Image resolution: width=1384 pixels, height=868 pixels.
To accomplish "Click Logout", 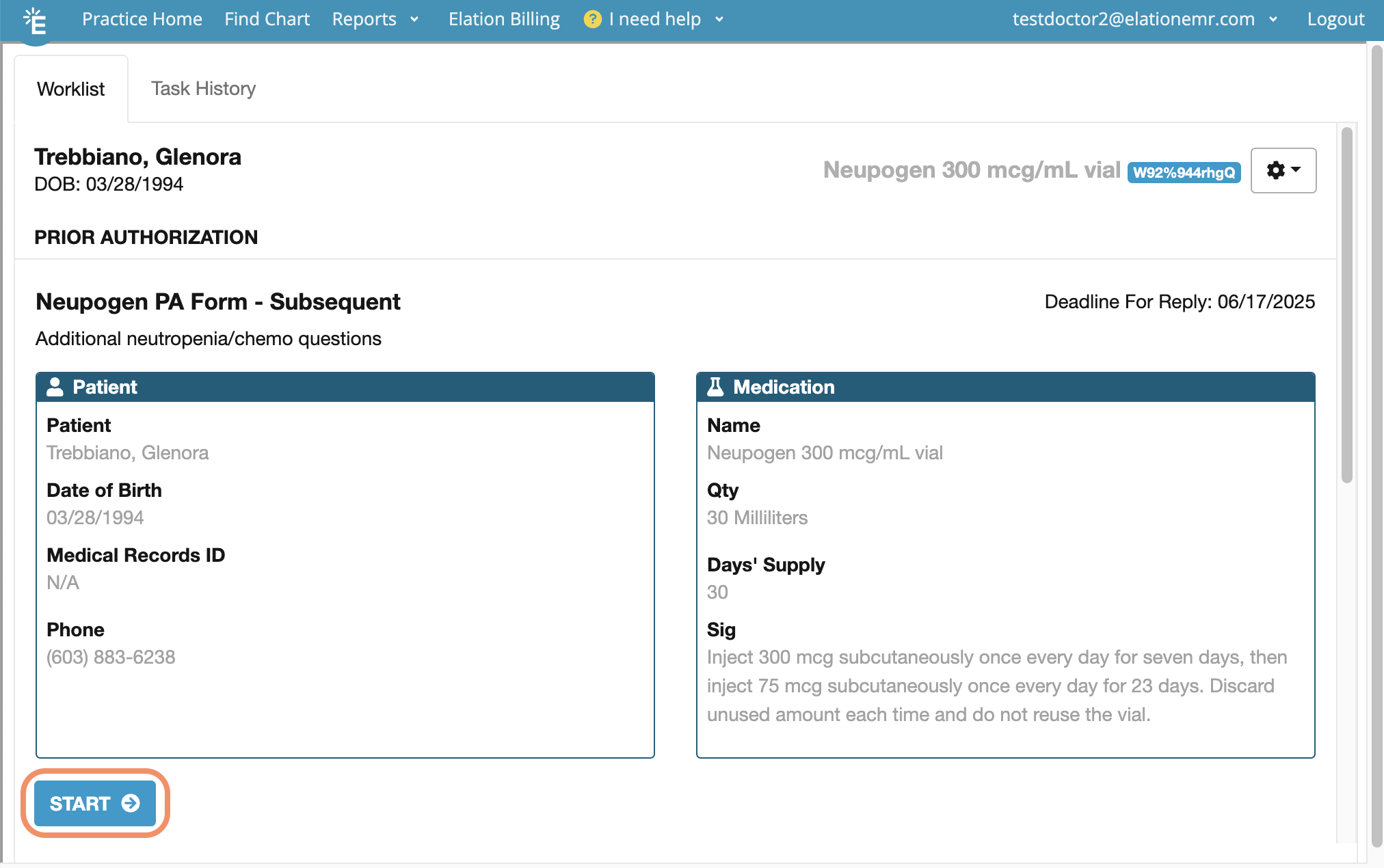I will [1335, 19].
